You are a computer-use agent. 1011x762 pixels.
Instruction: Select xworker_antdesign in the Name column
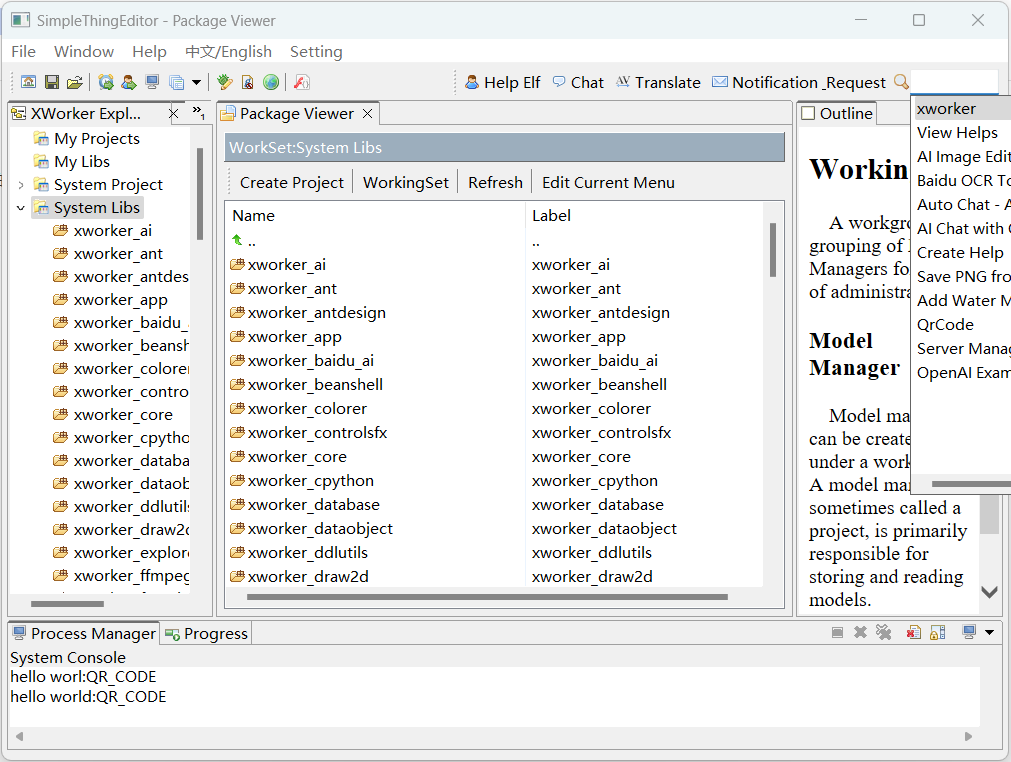317,313
